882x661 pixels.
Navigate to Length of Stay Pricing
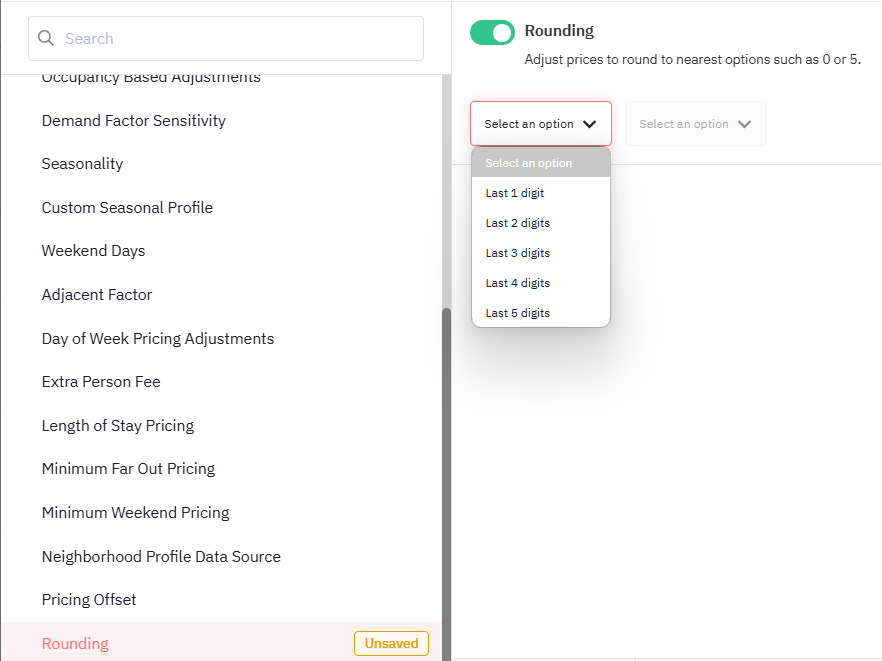click(x=118, y=426)
